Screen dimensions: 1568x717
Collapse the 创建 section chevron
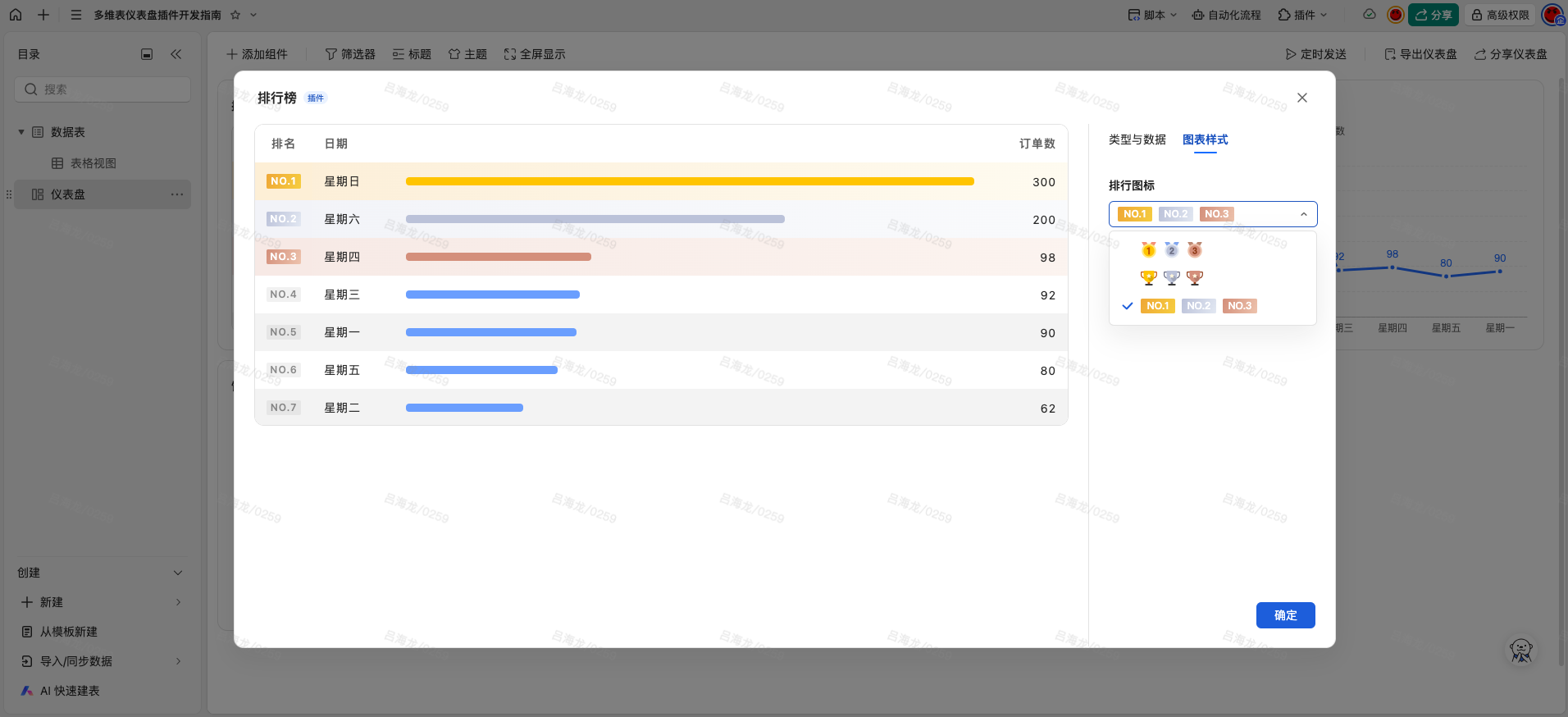(178, 573)
